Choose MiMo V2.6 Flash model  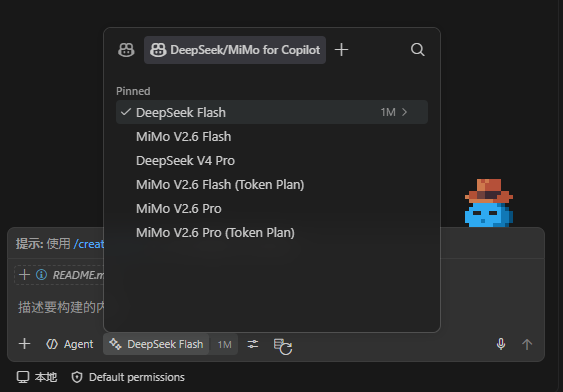(272, 136)
